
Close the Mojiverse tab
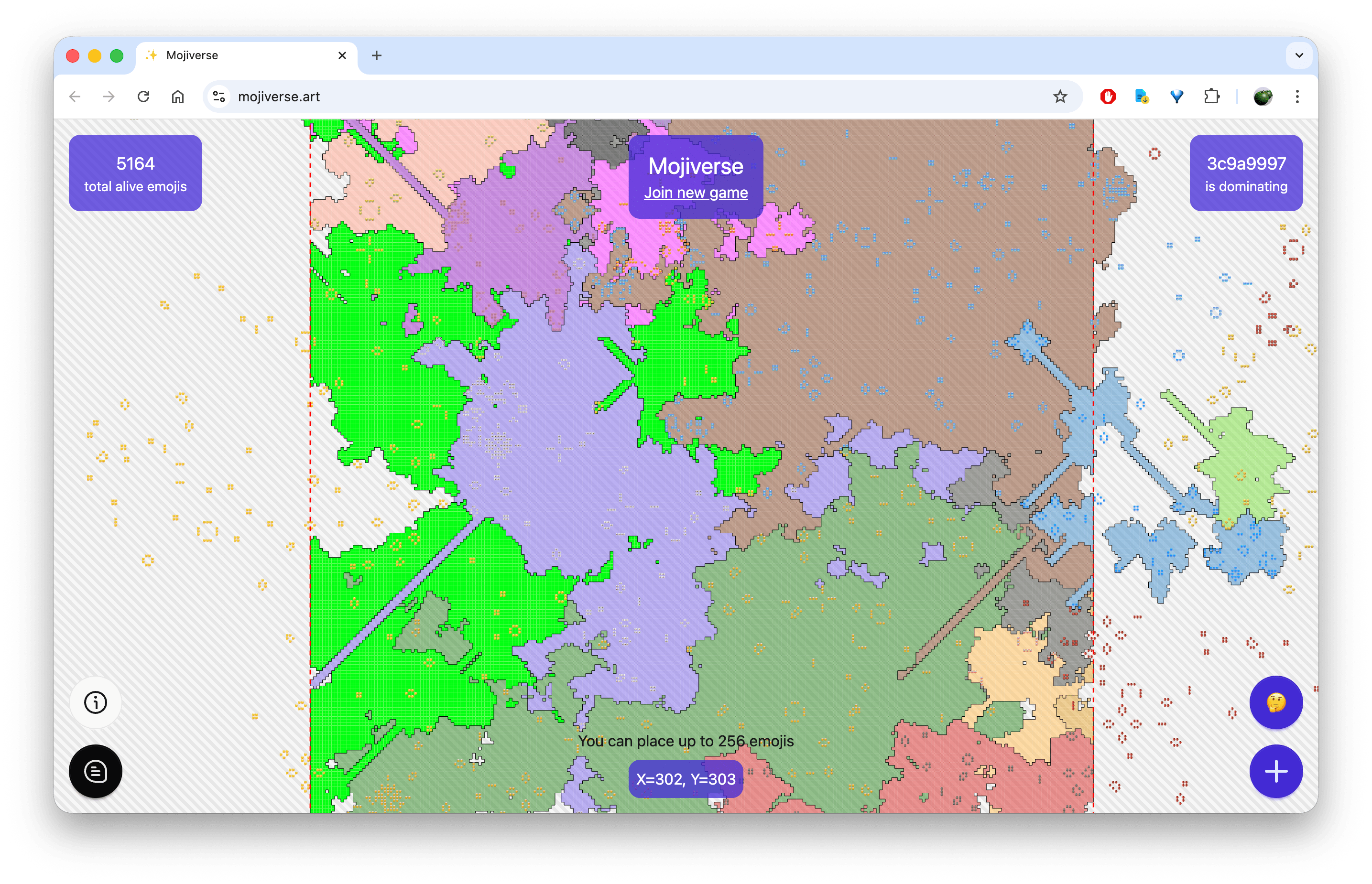[342, 56]
